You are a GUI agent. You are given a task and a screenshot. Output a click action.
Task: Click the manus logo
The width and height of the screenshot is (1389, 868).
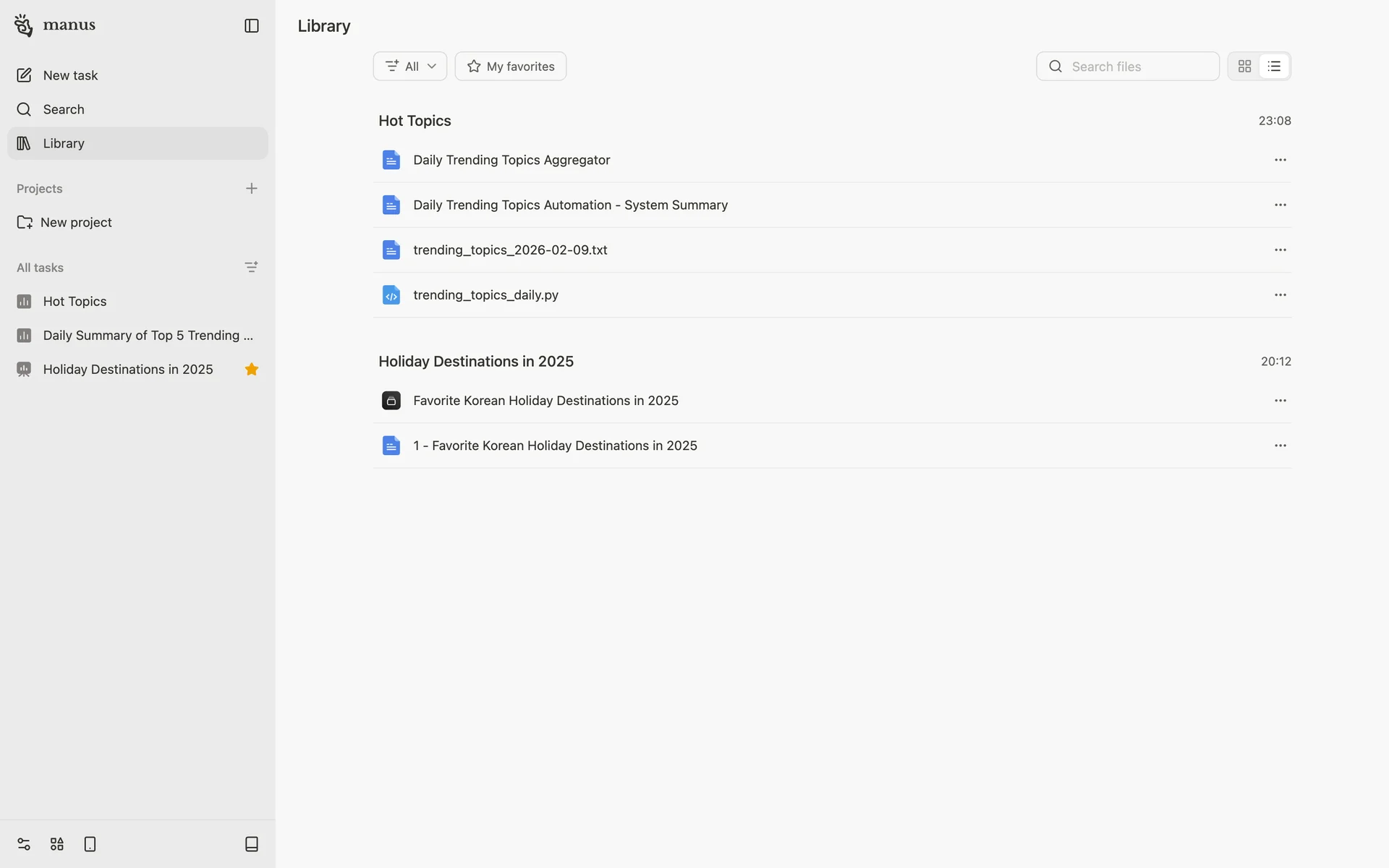tap(55, 25)
